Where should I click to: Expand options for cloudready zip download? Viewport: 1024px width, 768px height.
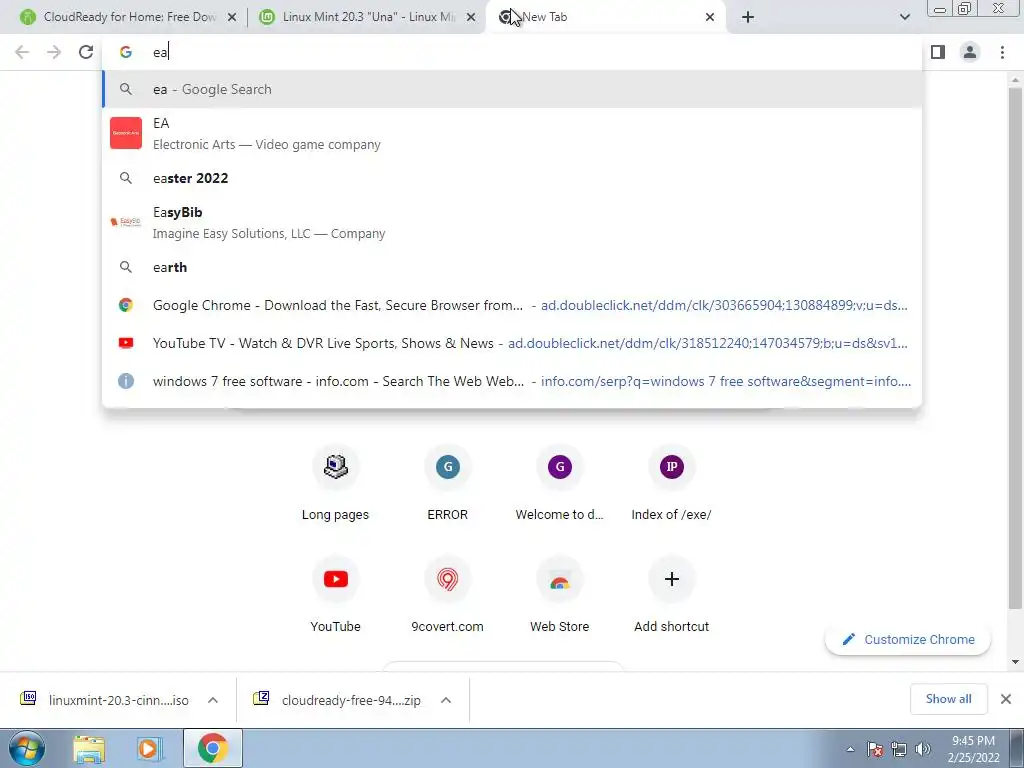coord(446,700)
